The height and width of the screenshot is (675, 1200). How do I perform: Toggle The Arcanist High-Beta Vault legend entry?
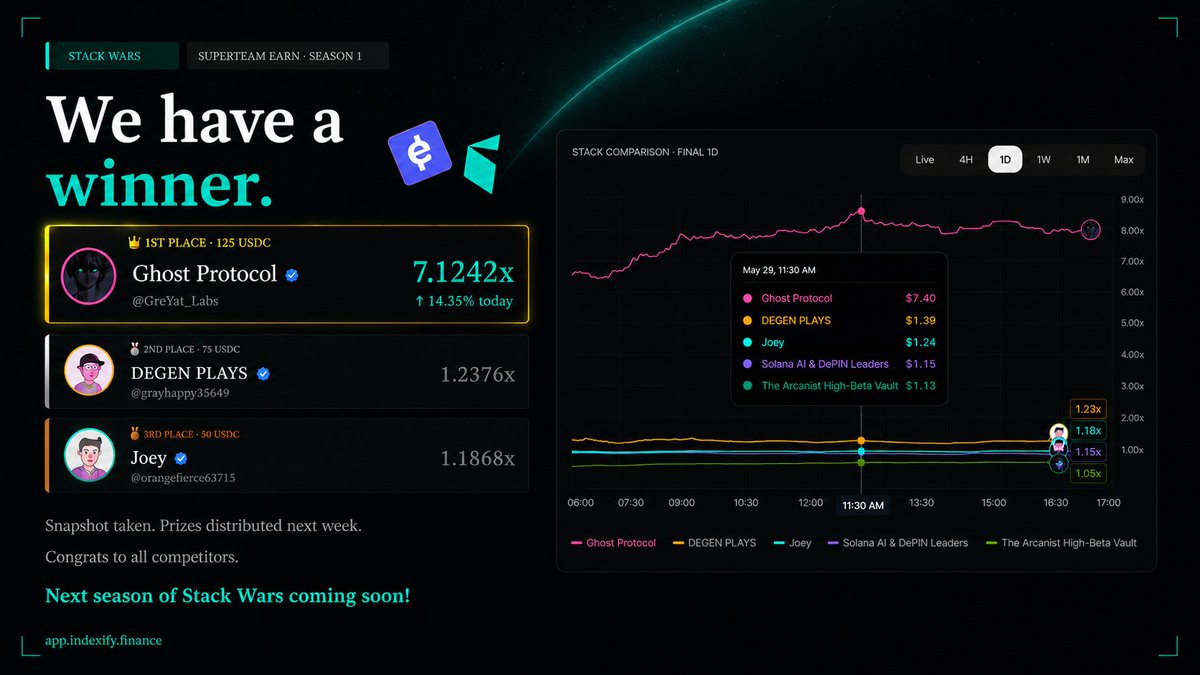pyautogui.click(x=1061, y=543)
